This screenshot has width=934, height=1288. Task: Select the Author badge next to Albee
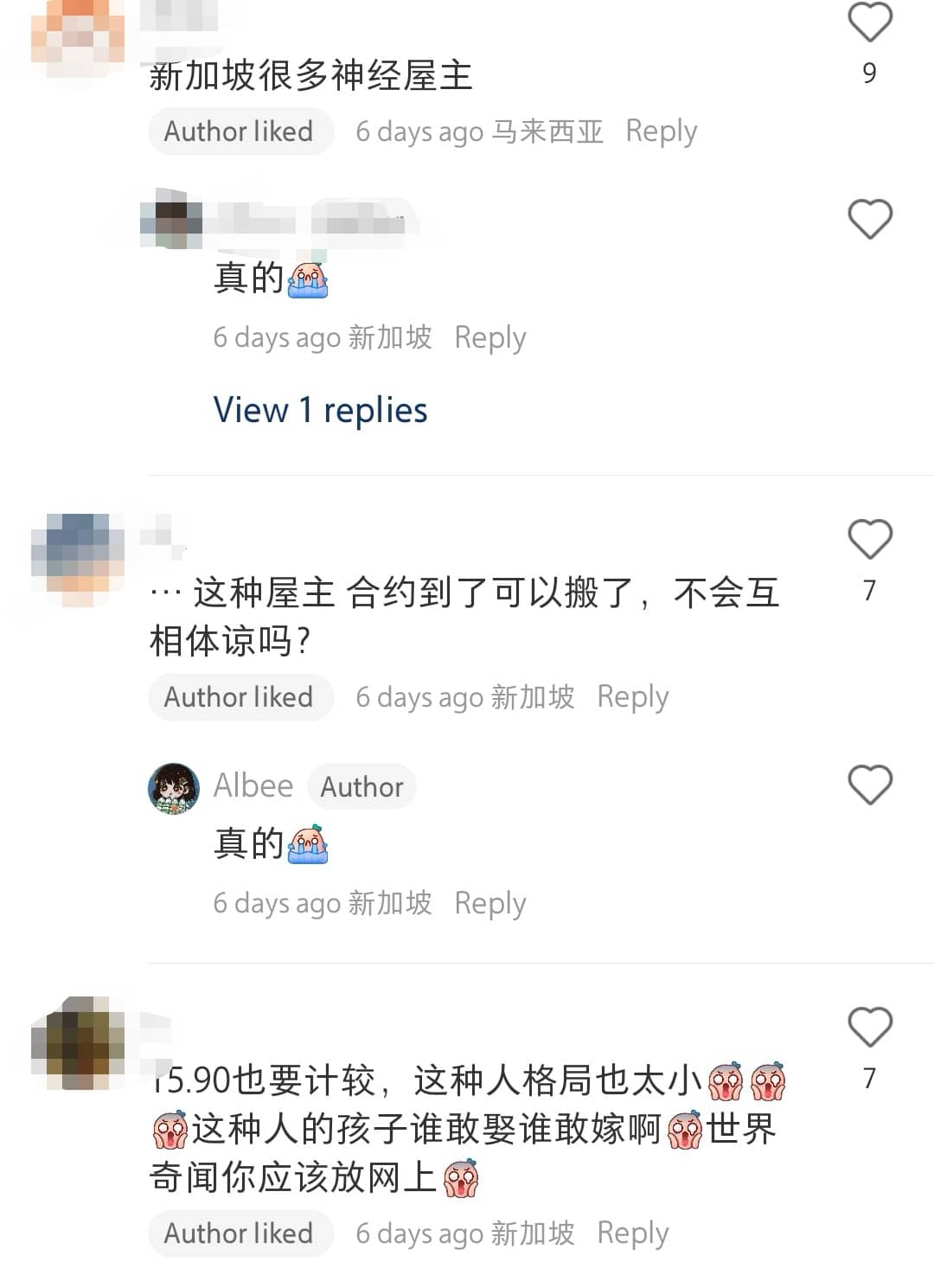(361, 787)
